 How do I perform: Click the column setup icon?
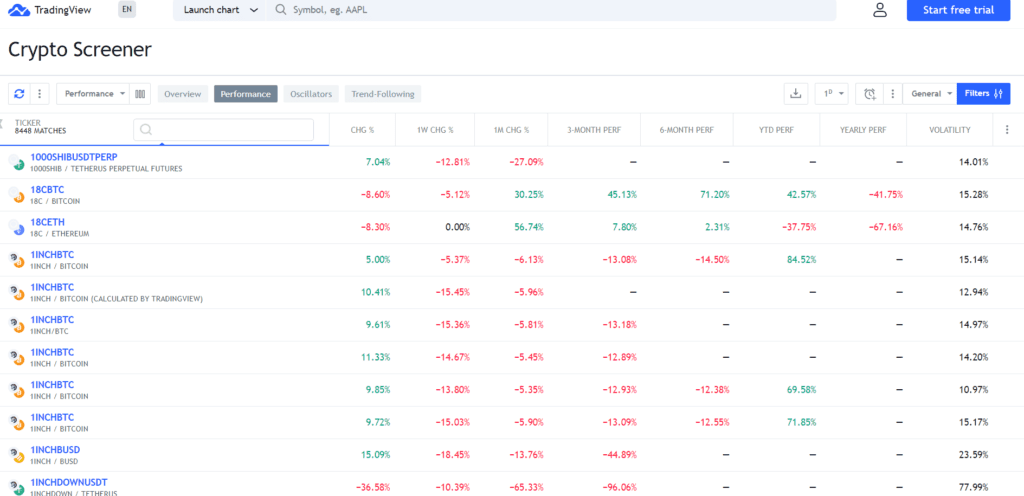tap(140, 94)
